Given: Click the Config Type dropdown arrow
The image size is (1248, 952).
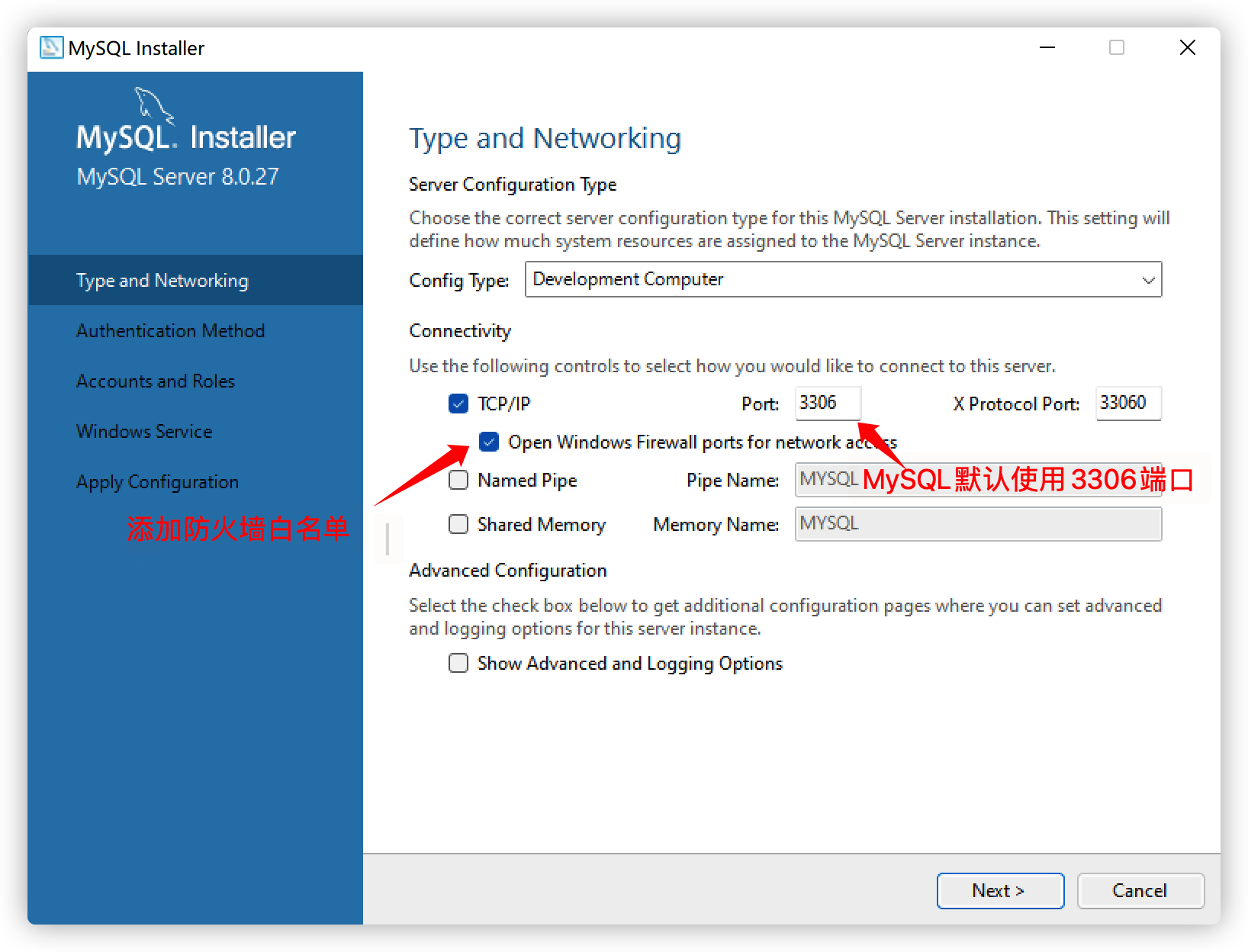Looking at the screenshot, I should [x=1148, y=280].
